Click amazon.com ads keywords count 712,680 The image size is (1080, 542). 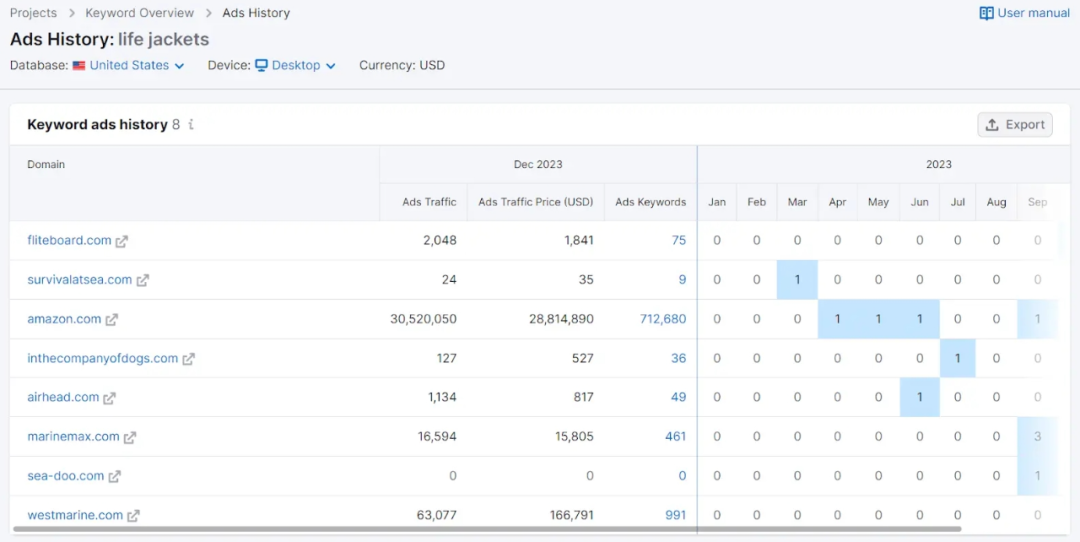pyautogui.click(x=662, y=319)
